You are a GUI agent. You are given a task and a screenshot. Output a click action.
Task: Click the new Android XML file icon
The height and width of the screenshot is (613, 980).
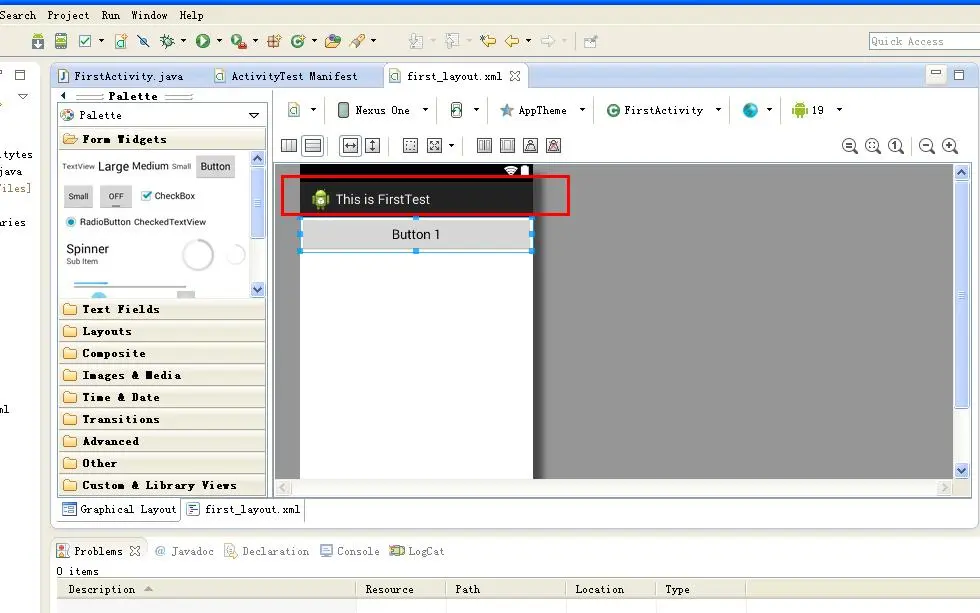[x=121, y=41]
